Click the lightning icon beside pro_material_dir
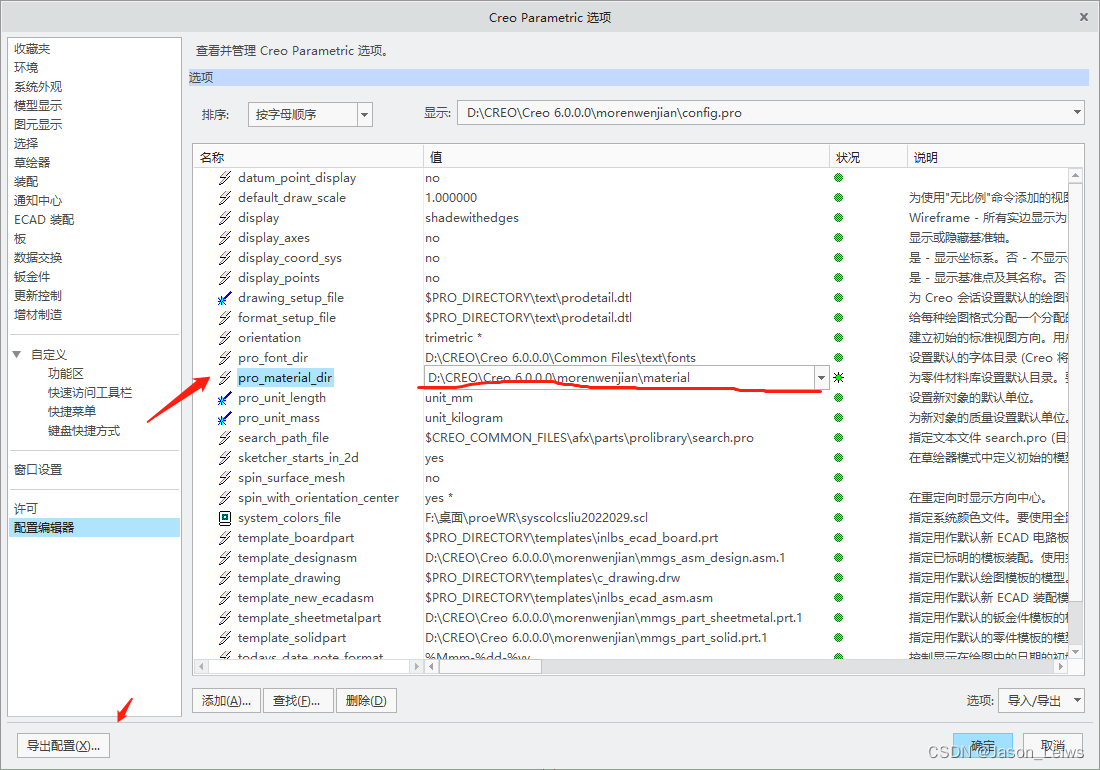1100x770 pixels. 224,377
